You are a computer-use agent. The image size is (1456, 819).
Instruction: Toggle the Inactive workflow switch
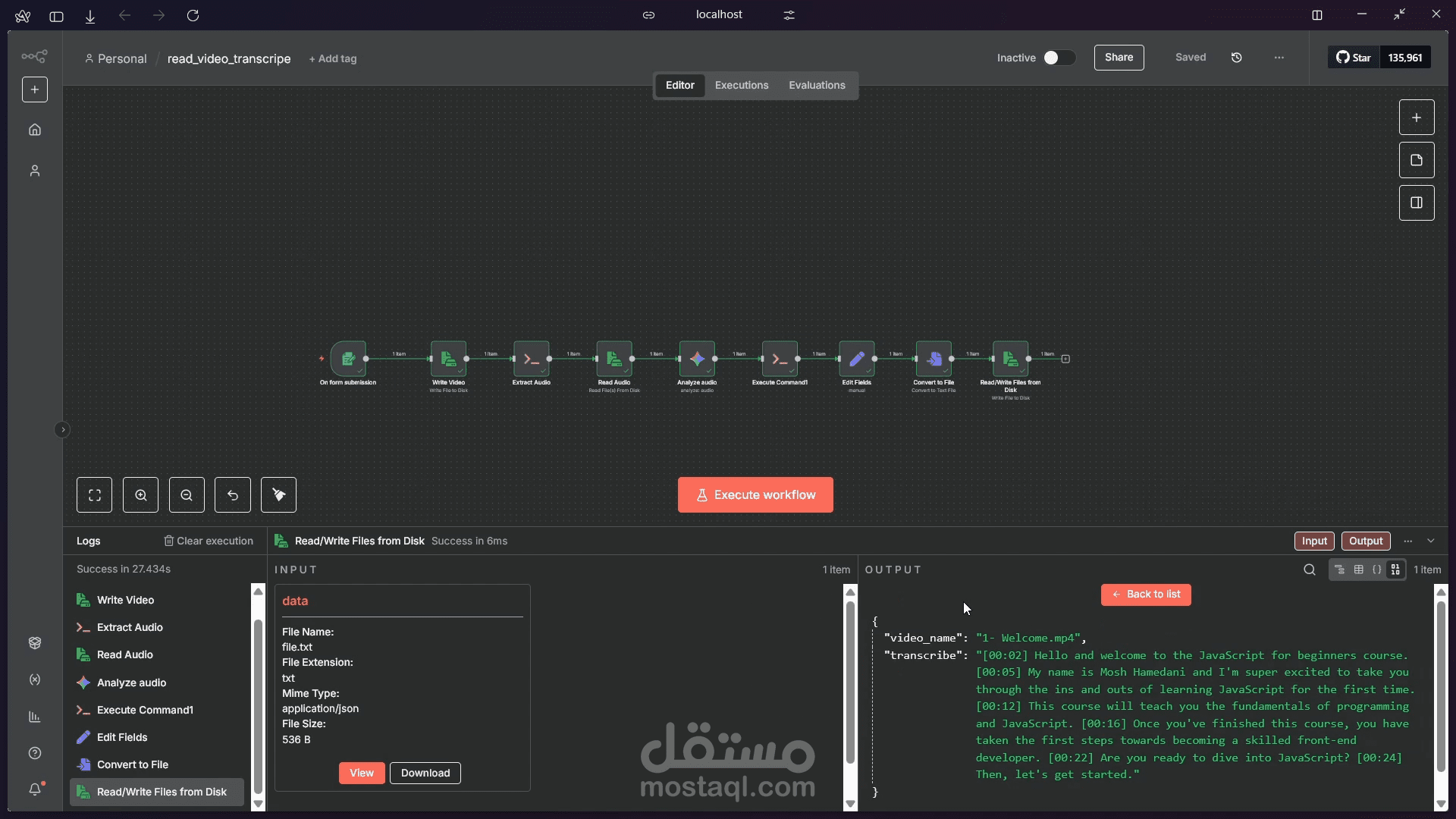(x=1059, y=58)
